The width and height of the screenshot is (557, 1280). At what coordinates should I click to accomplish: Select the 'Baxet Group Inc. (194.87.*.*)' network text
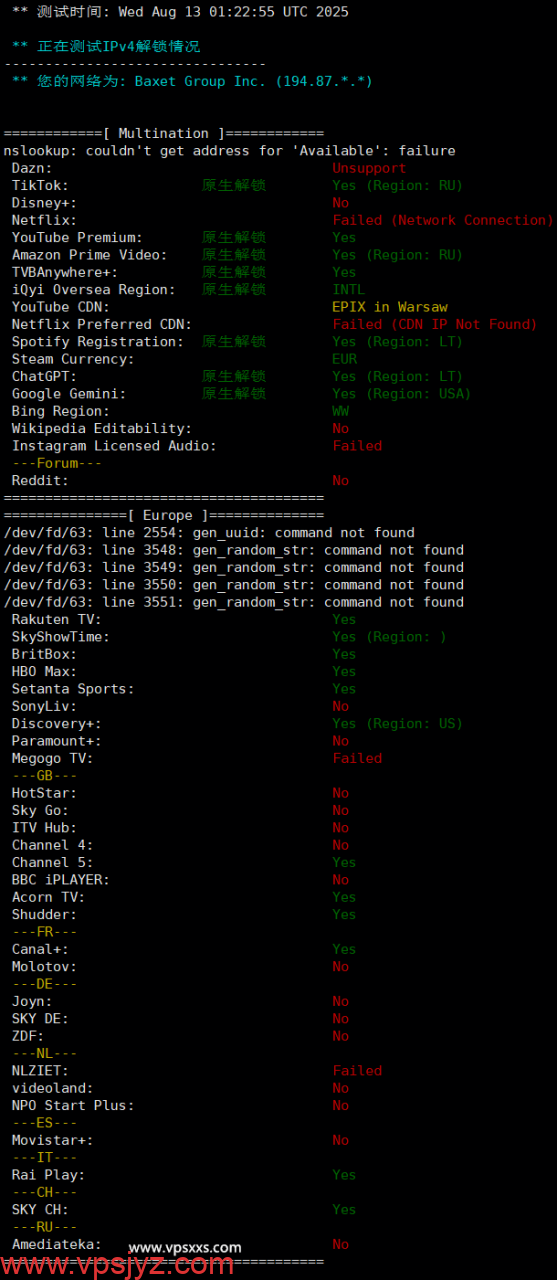(x=254, y=81)
